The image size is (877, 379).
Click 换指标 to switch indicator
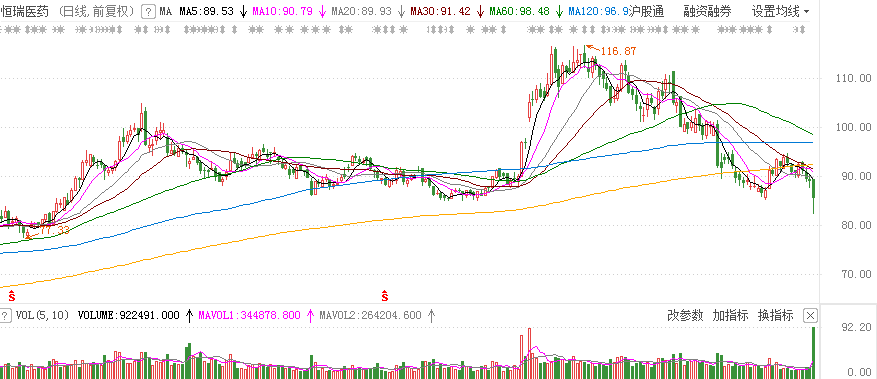[775, 315]
